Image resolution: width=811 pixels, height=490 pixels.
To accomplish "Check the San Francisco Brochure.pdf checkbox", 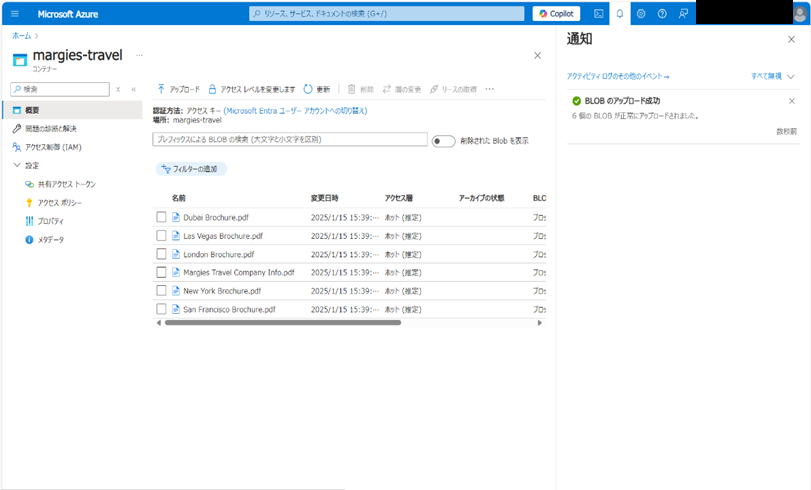I will pos(161,309).
